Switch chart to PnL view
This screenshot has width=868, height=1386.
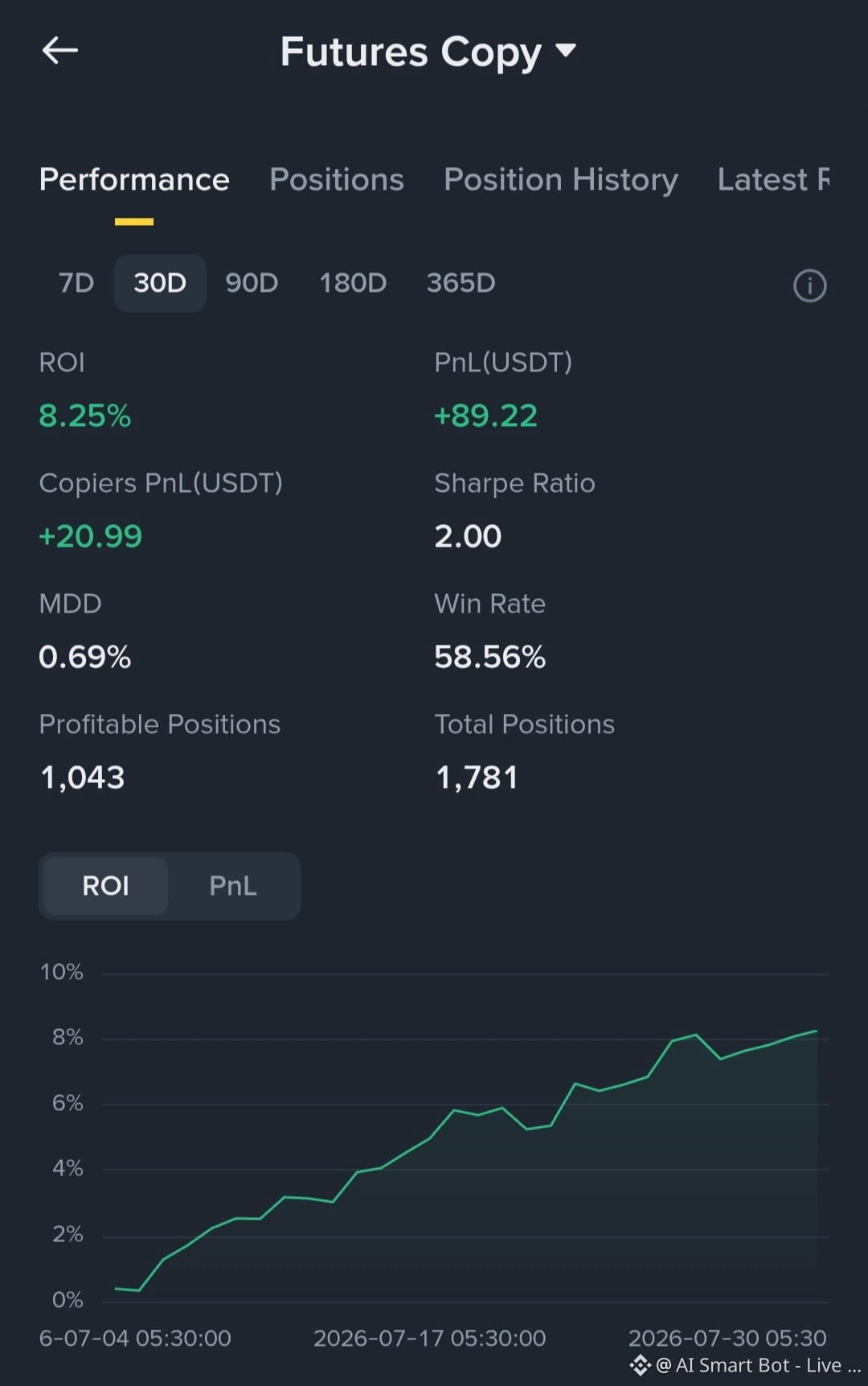point(233,886)
